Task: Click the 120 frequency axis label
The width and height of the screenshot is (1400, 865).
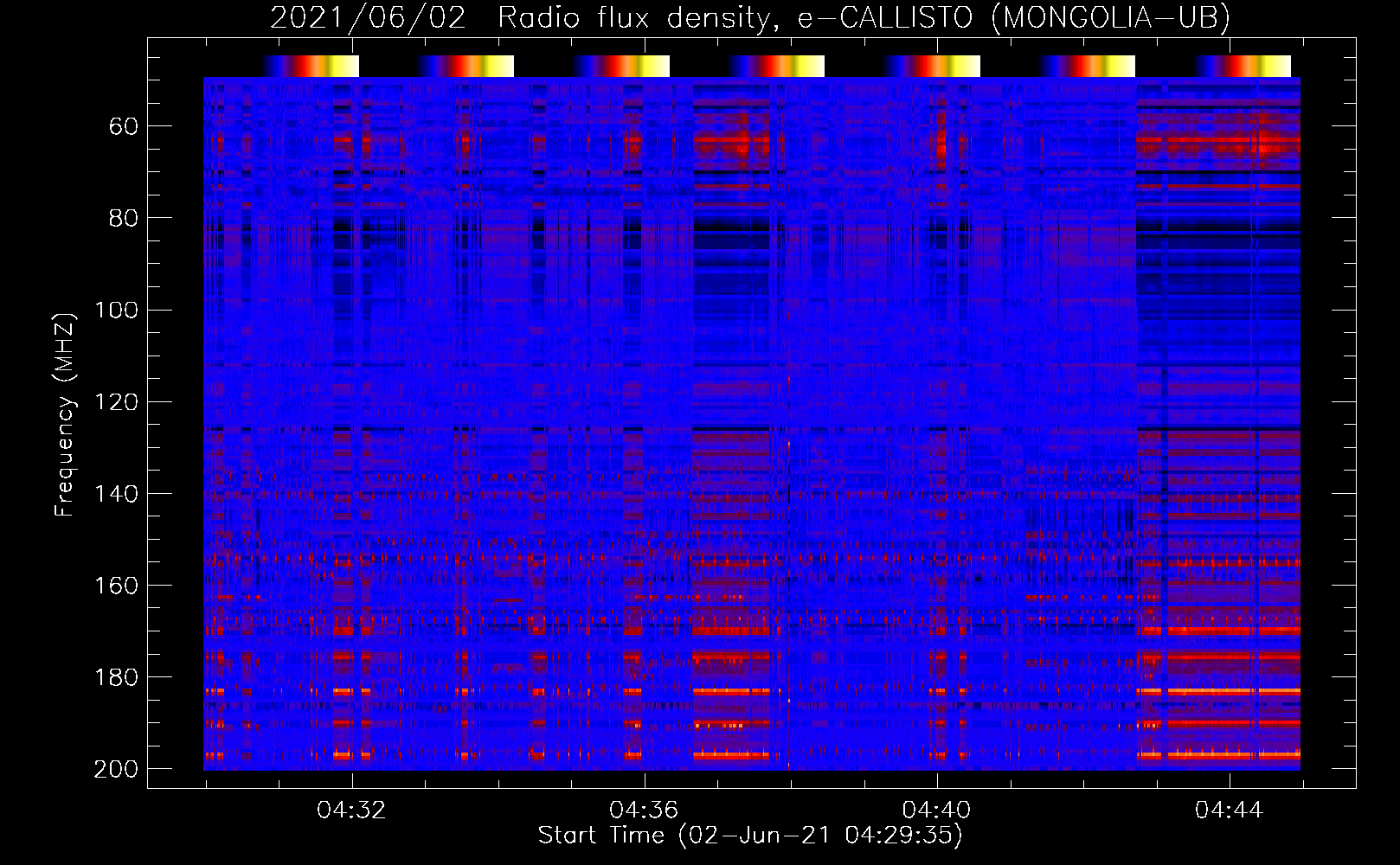Action: pos(116,402)
